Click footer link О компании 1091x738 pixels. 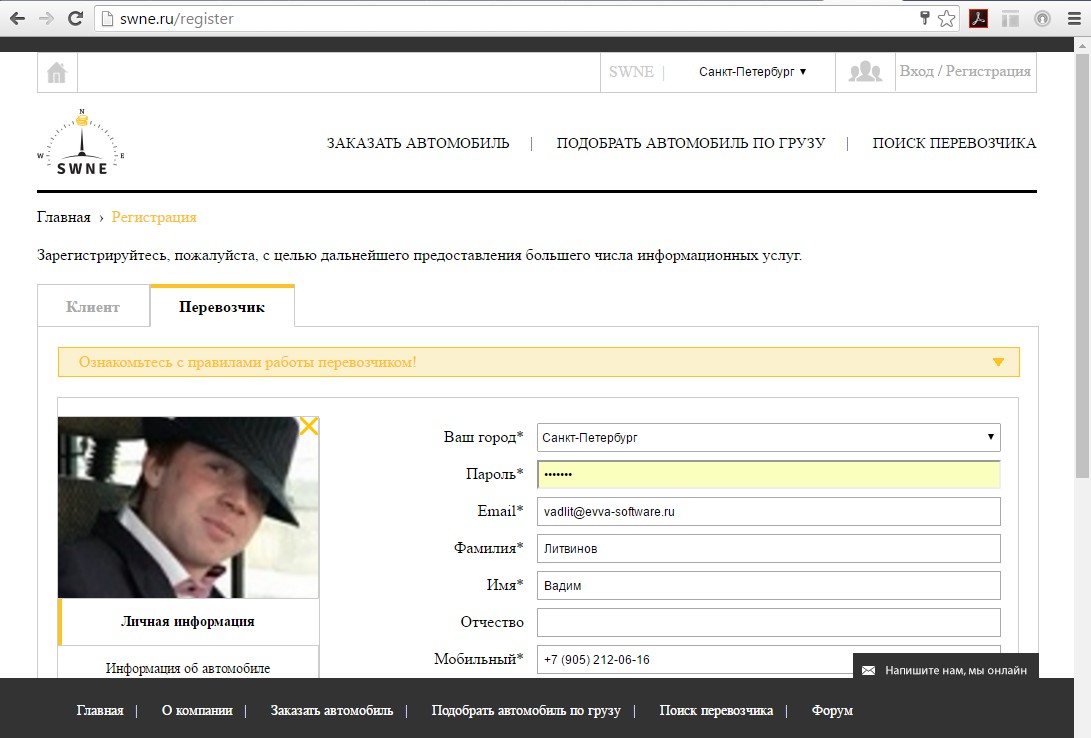click(197, 710)
